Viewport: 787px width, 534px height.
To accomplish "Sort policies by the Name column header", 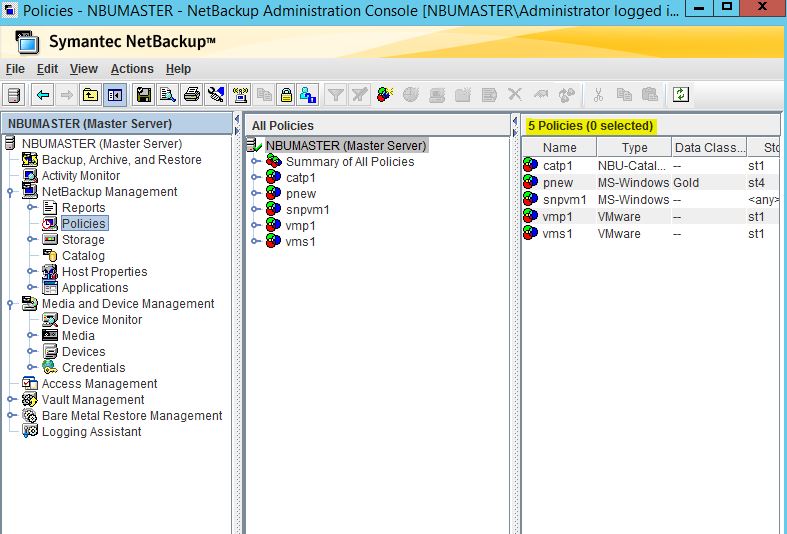I will [x=559, y=148].
